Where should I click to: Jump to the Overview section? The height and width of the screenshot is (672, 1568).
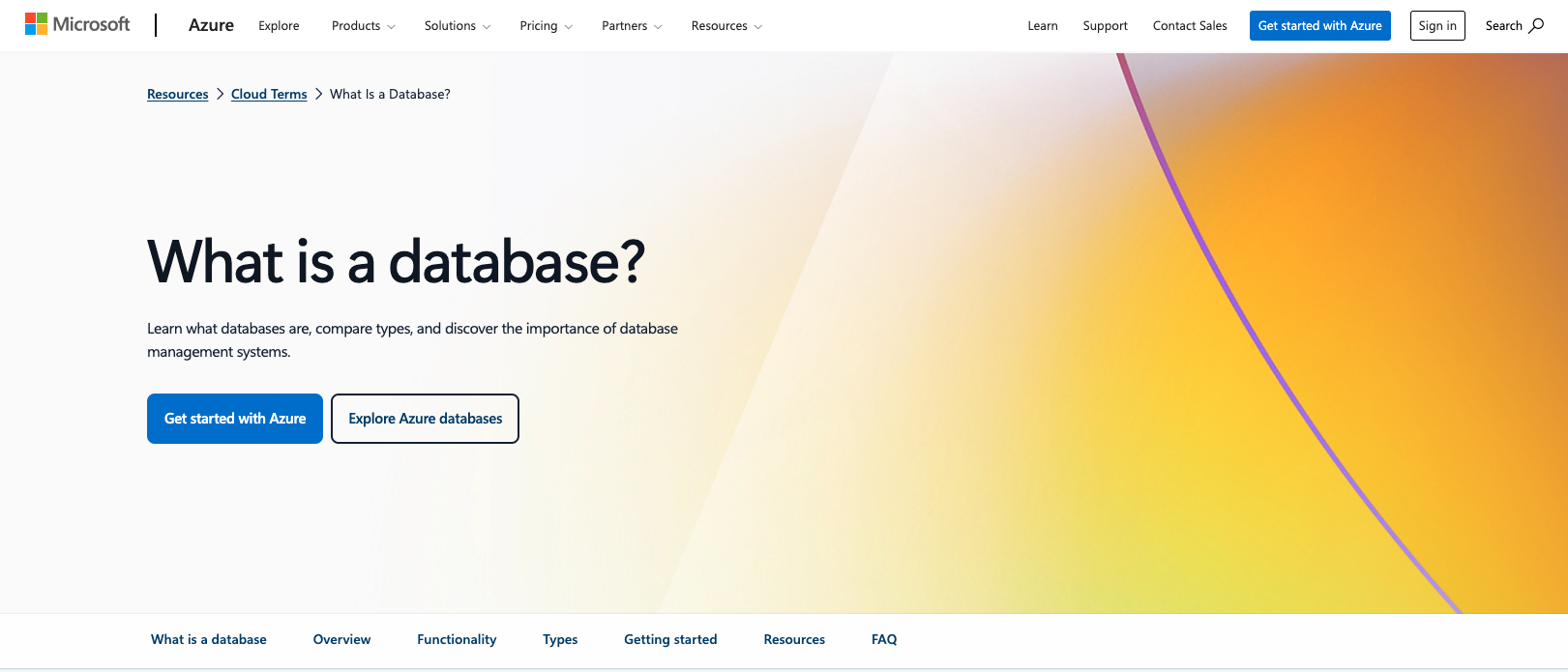pos(341,639)
